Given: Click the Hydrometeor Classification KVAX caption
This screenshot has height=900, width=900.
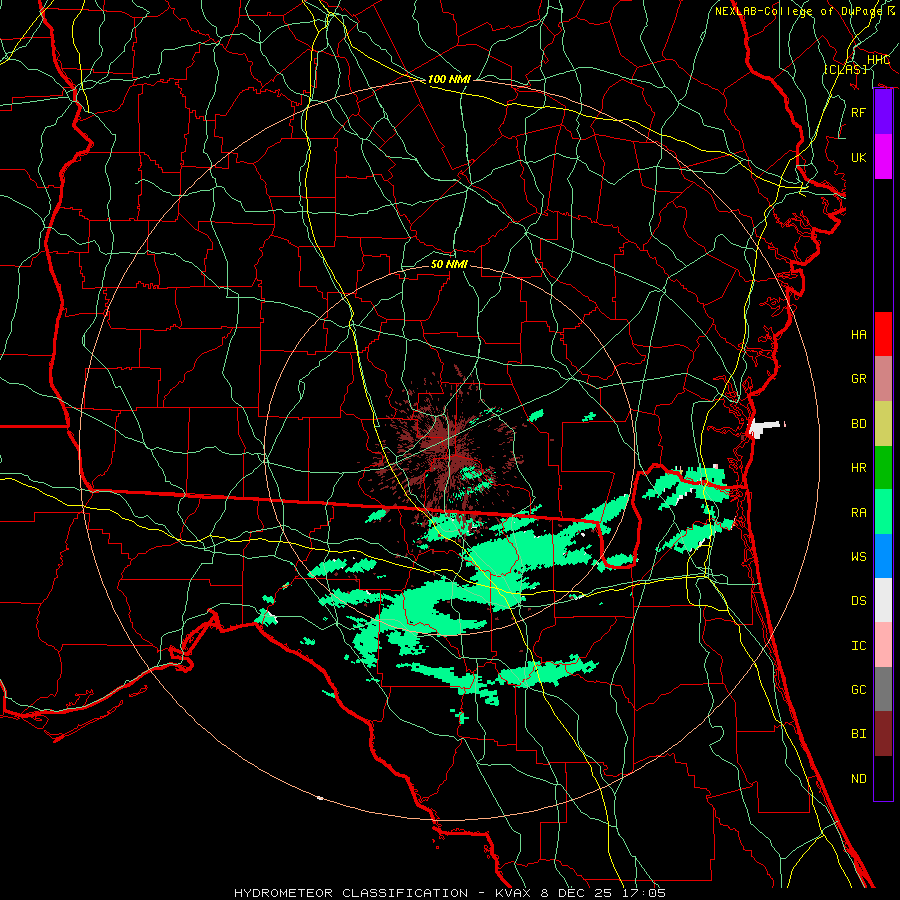Looking at the screenshot, I should coord(450,893).
